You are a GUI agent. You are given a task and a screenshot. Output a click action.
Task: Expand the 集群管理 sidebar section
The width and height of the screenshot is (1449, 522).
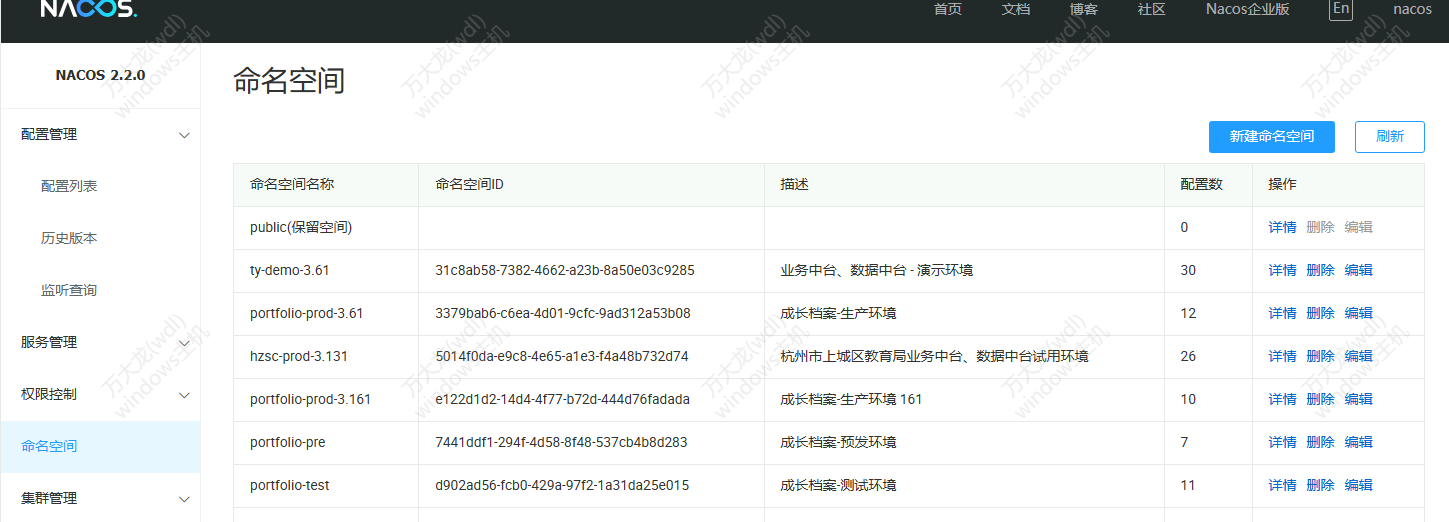[x=100, y=498]
